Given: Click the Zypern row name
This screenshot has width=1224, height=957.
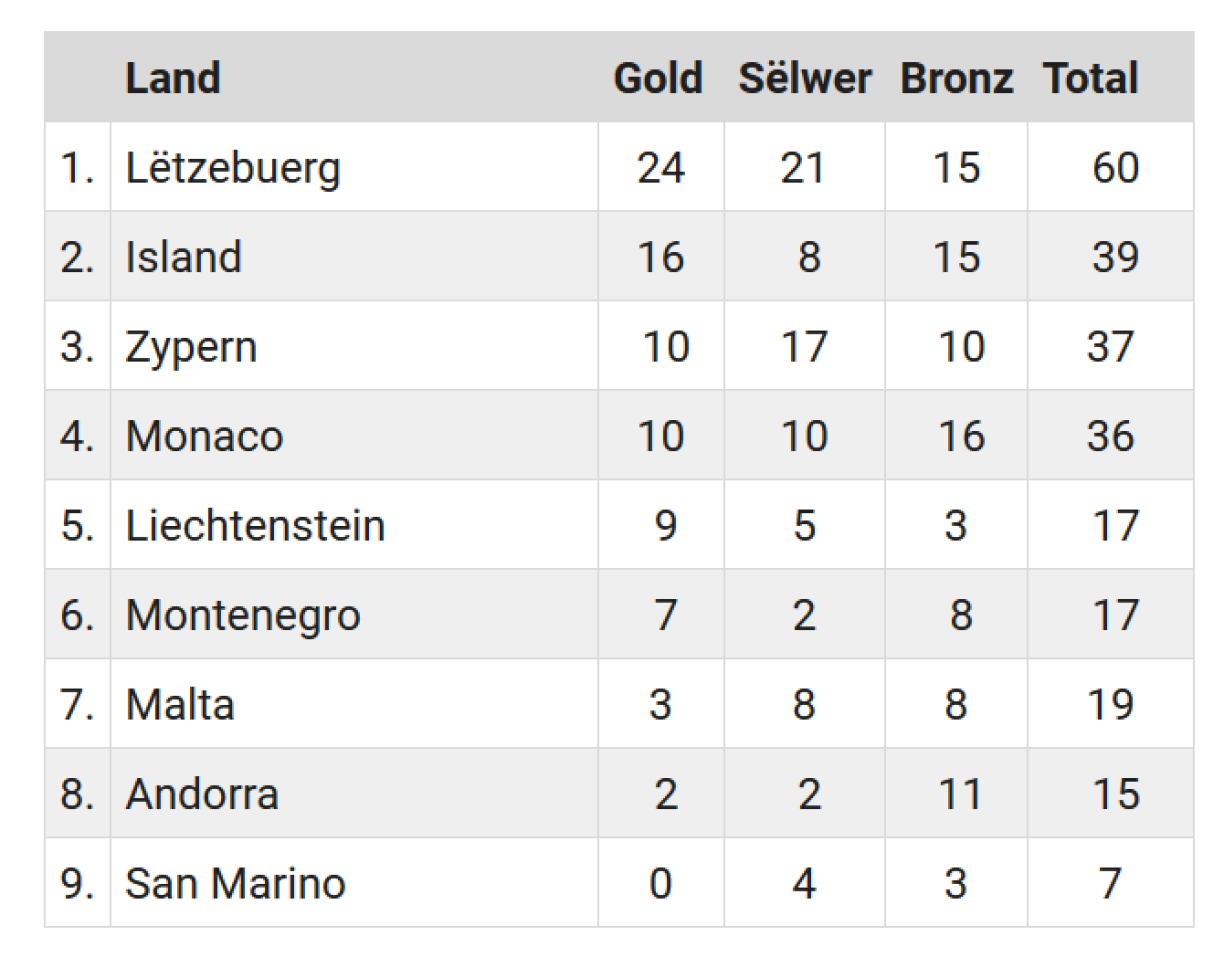Looking at the screenshot, I should tap(191, 347).
